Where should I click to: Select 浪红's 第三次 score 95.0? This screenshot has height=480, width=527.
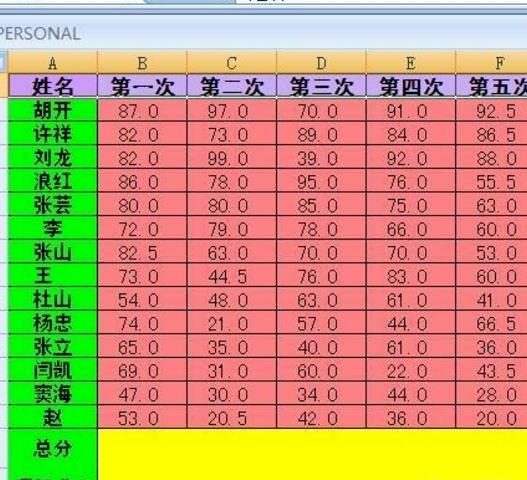click(x=321, y=181)
